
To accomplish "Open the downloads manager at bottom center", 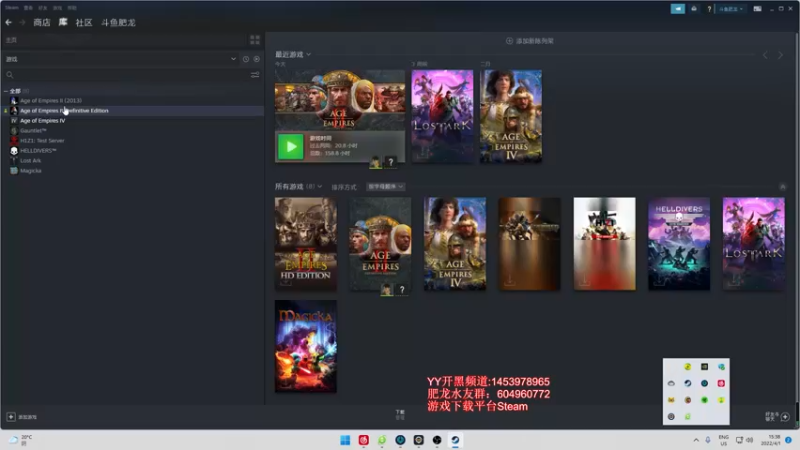I will click(x=400, y=415).
